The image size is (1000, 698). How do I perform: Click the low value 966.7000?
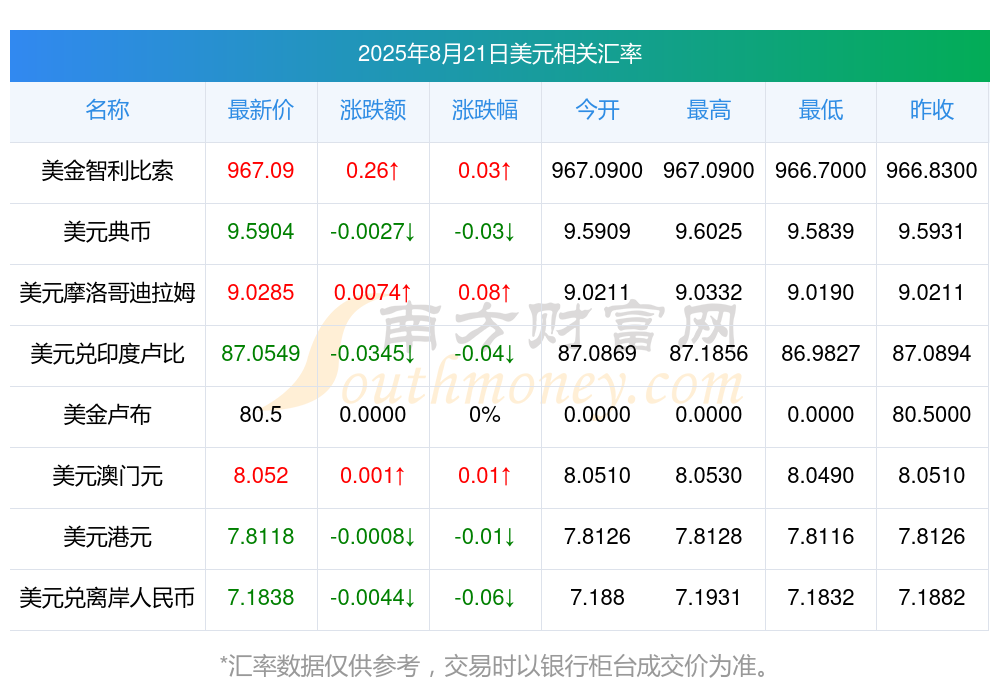821,171
